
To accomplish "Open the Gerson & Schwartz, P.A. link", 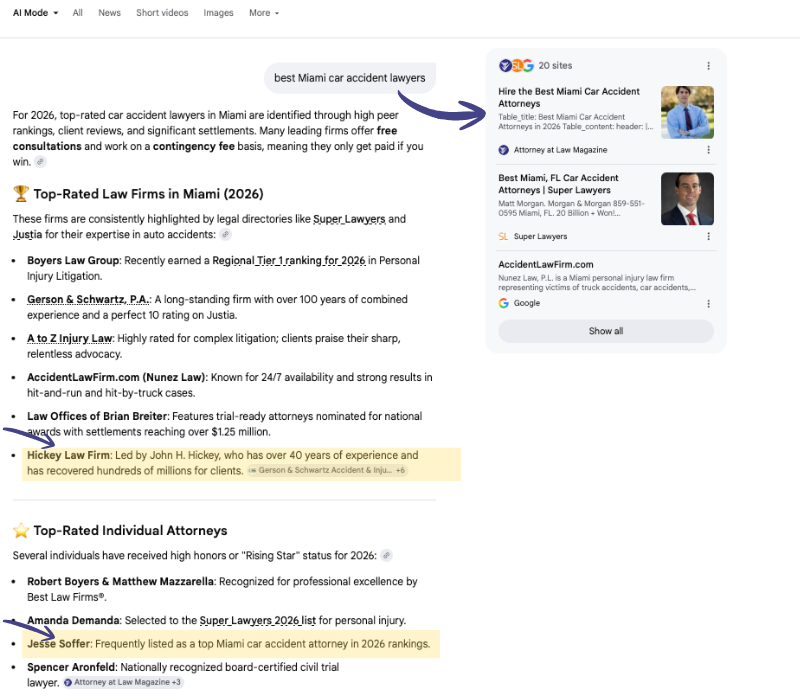I will click(x=88, y=299).
